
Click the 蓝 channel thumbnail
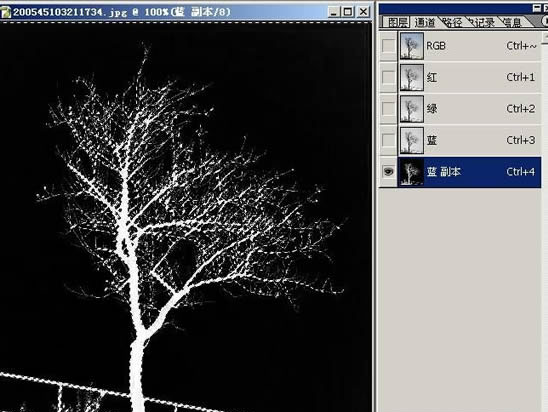point(412,140)
